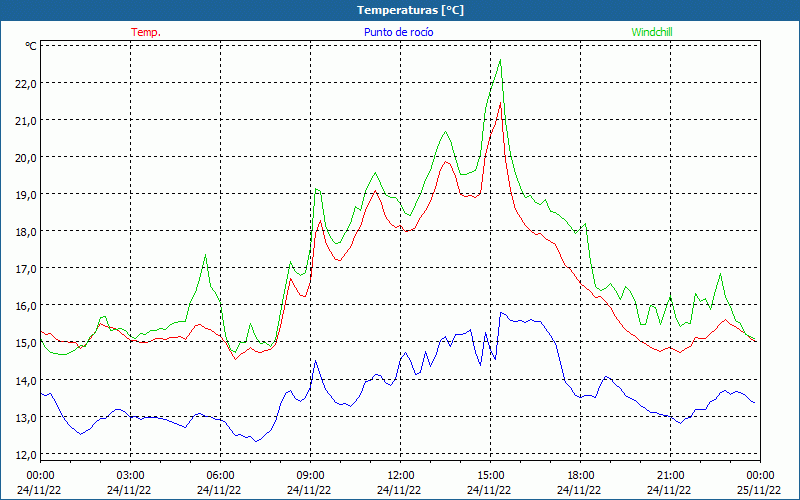Click the 18,0 y-axis value

coord(27,232)
